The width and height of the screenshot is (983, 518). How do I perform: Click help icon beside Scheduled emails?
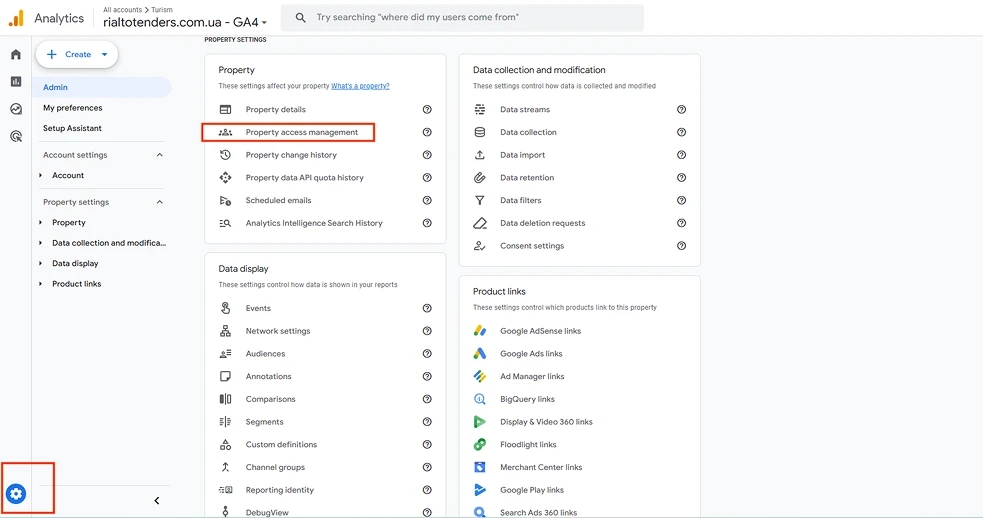(x=427, y=201)
